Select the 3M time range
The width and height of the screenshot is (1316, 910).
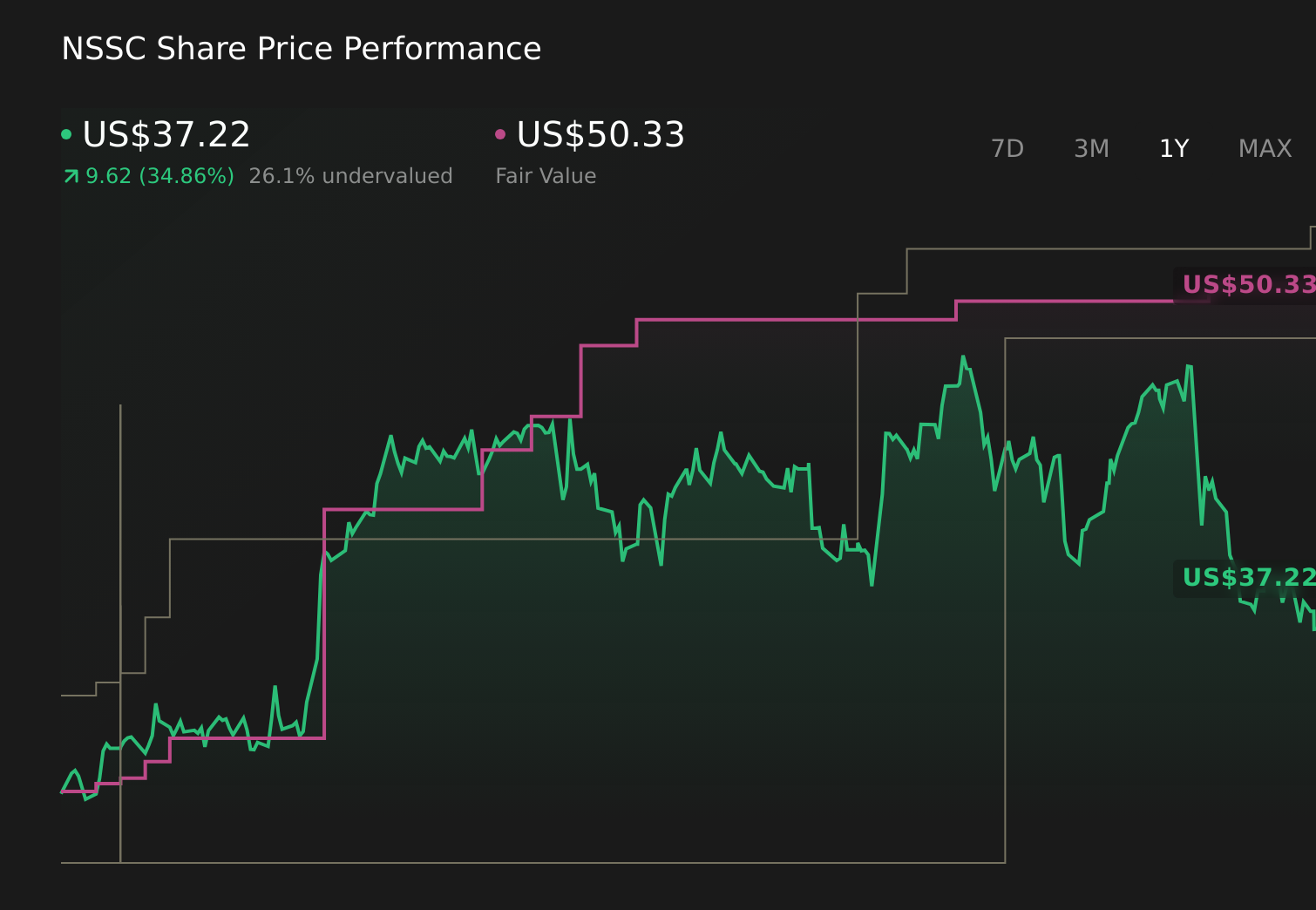pyautogui.click(x=1091, y=149)
